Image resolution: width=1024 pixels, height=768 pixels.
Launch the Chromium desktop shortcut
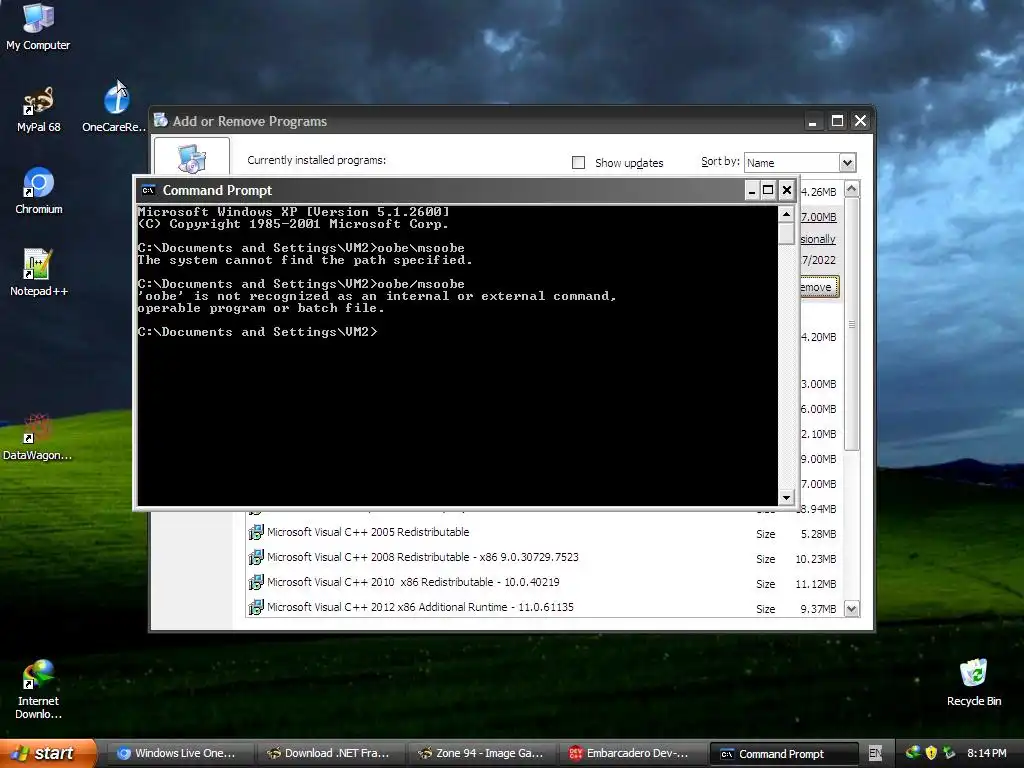coord(38,191)
